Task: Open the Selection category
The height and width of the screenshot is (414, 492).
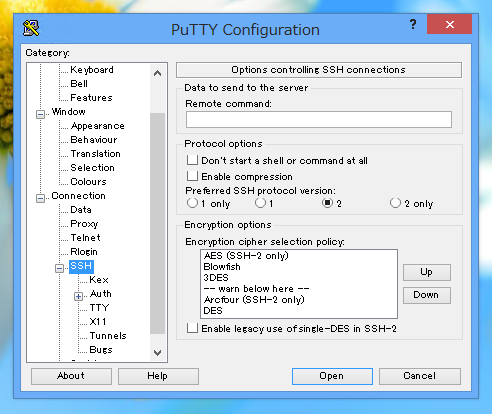Action: point(92,168)
